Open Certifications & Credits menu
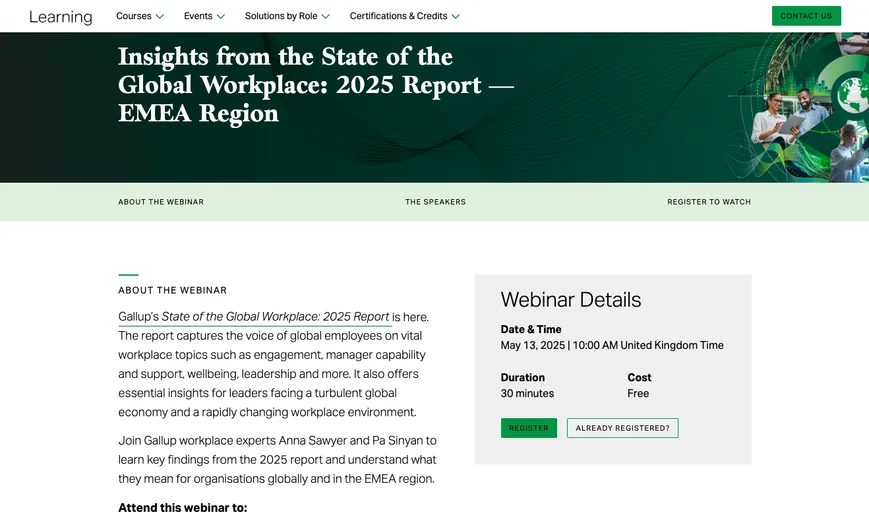Image resolution: width=869 pixels, height=525 pixels. pyautogui.click(x=398, y=16)
